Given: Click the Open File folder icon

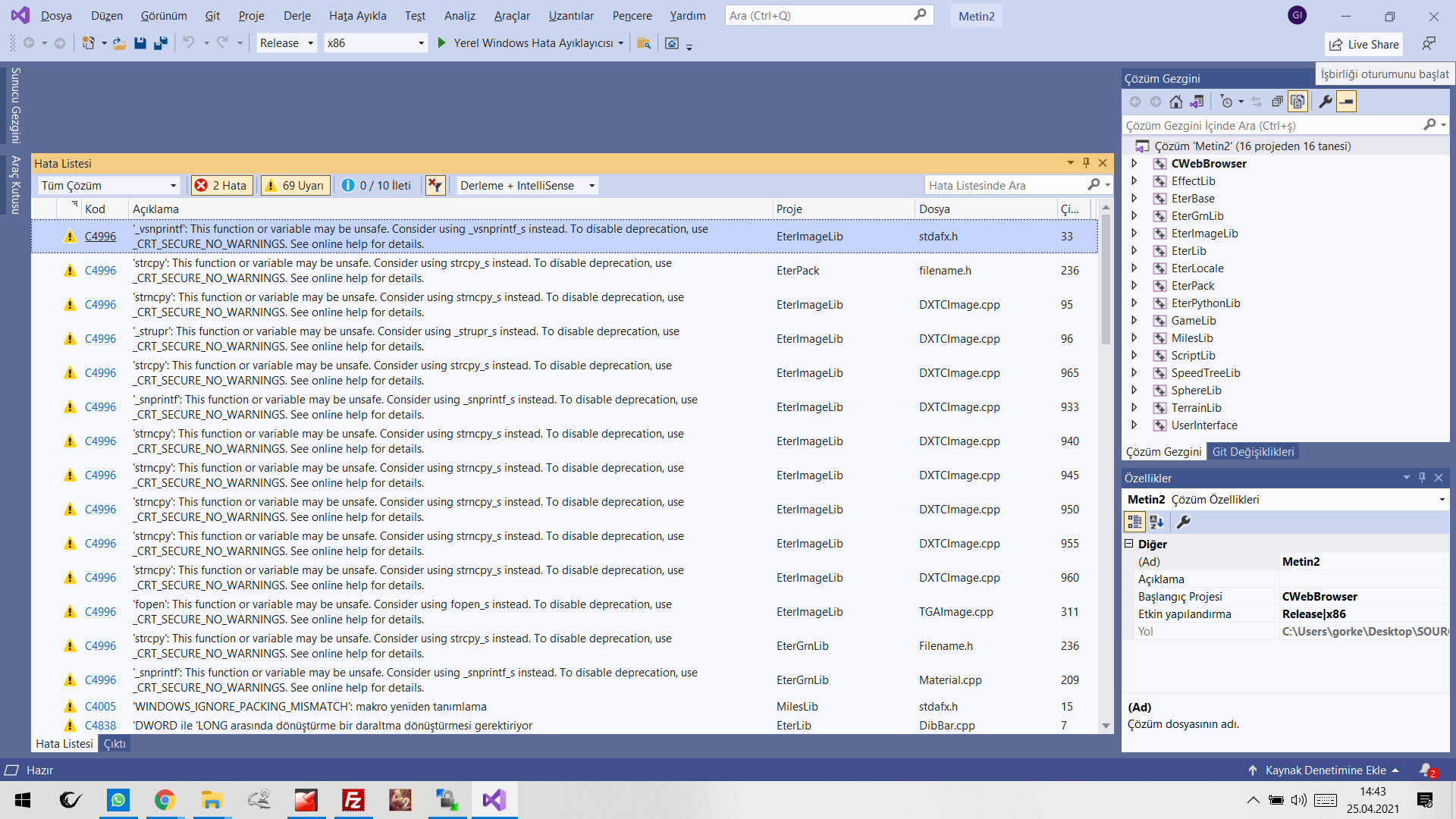Looking at the screenshot, I should (119, 43).
